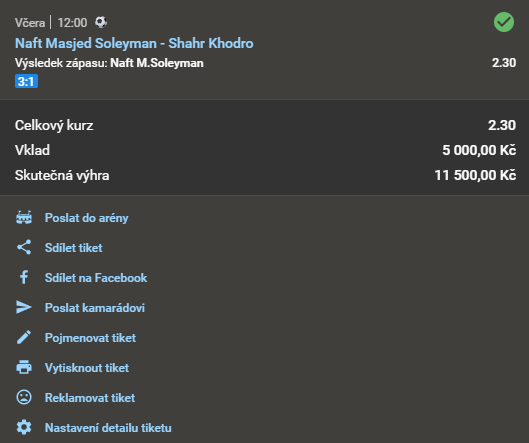This screenshot has height=443, width=529.
Task: Click the soccer ball sport icon
Action: click(x=101, y=22)
